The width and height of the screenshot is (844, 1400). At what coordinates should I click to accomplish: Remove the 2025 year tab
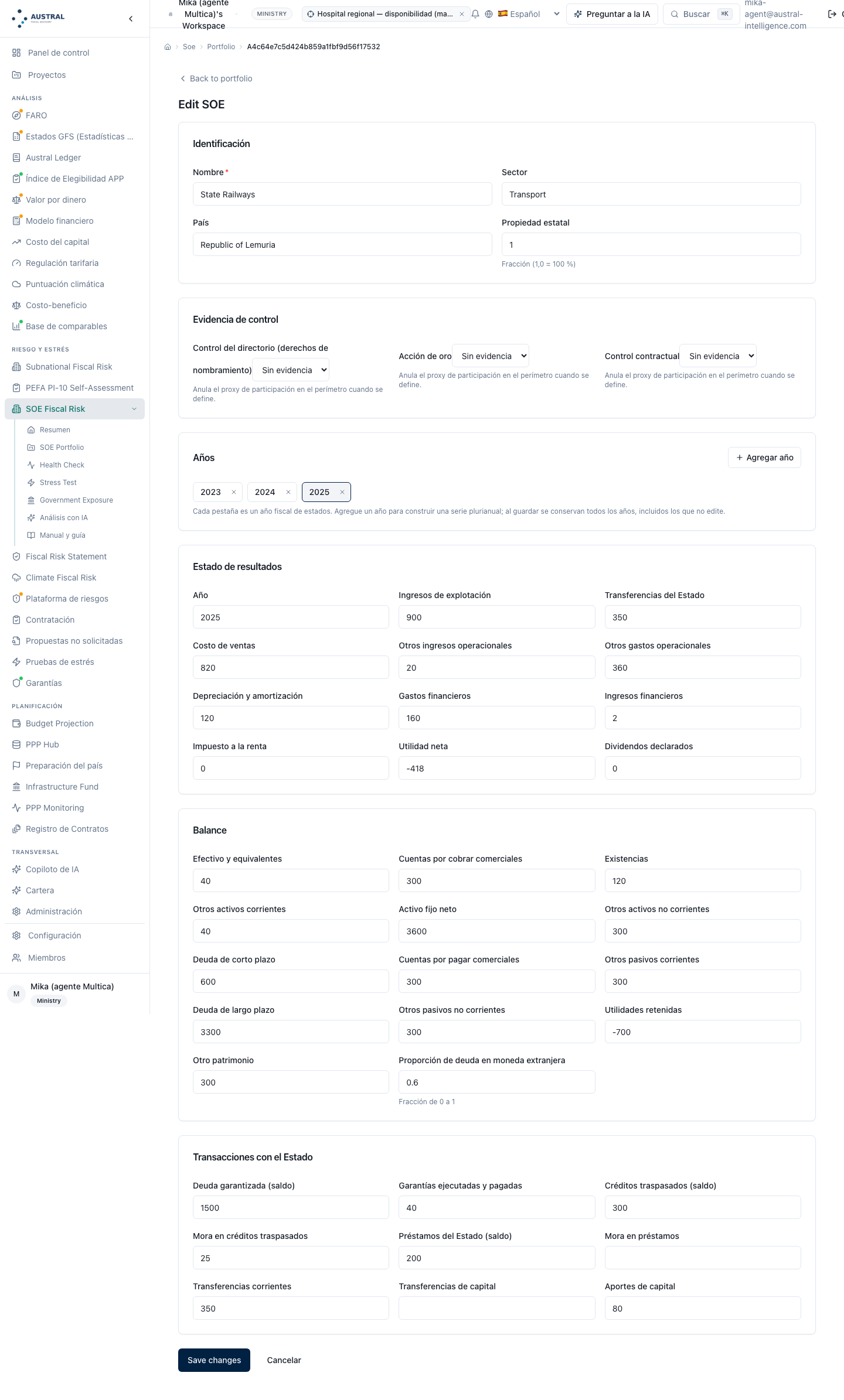pos(342,492)
